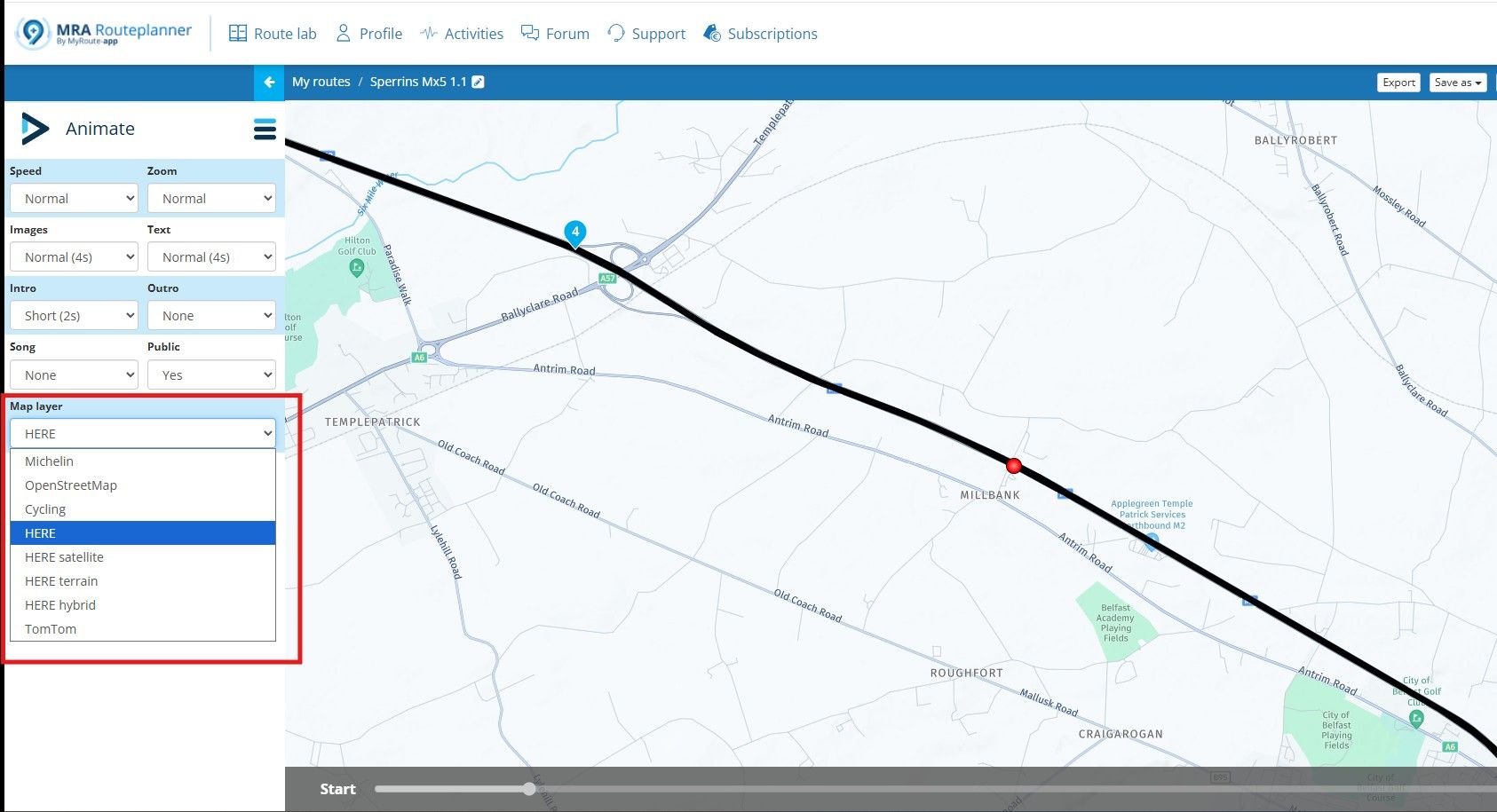Screen dimensions: 1497x812
Task: Open the Intro dropdown
Action: click(x=75, y=316)
